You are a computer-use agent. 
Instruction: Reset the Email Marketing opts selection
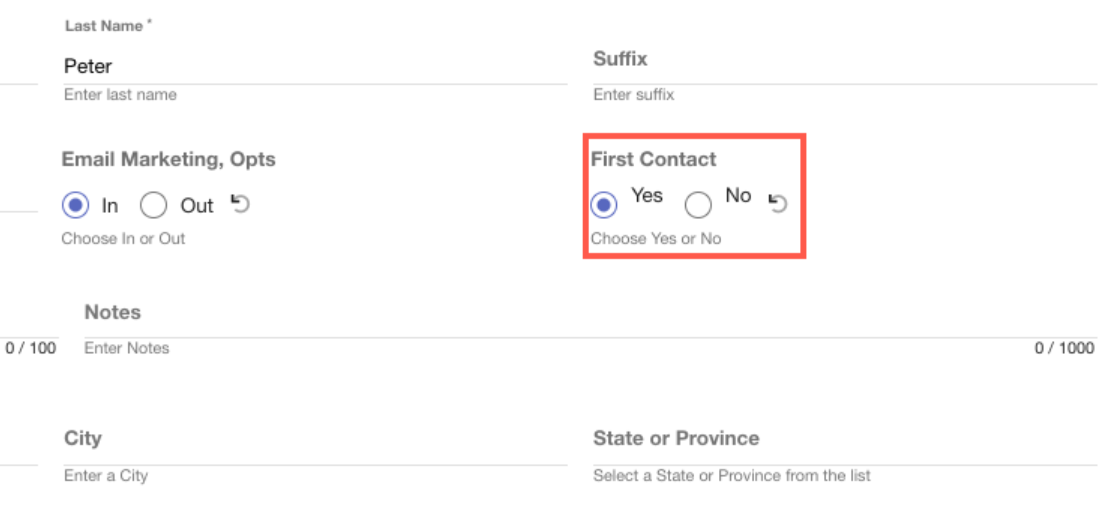coord(240,204)
